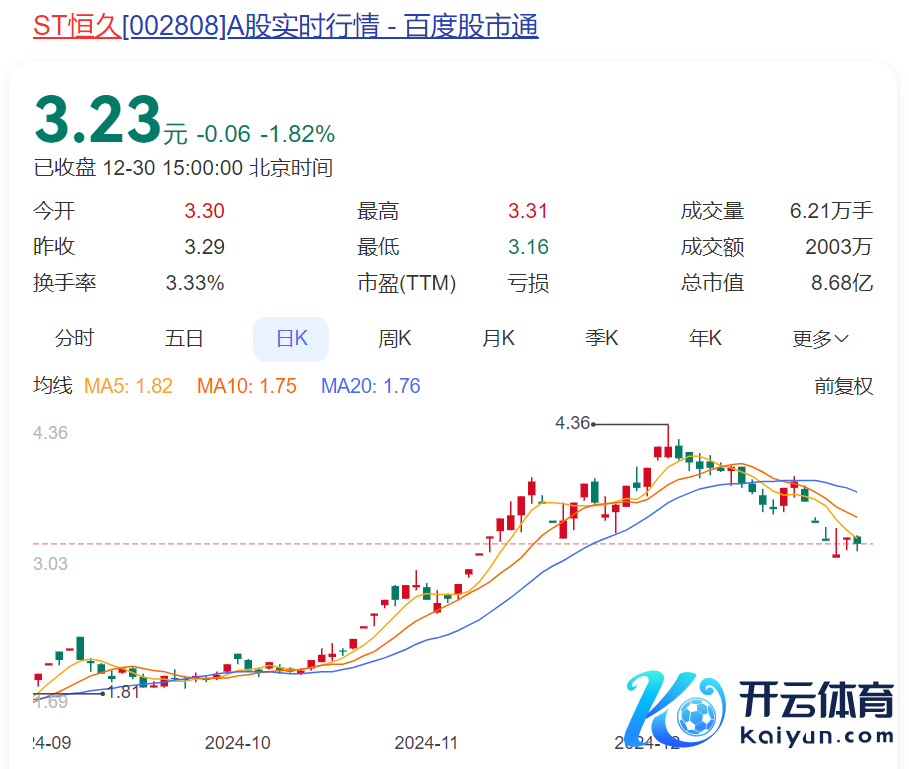Click the 2024-11 date axis label
The image size is (909, 769).
pyautogui.click(x=427, y=743)
